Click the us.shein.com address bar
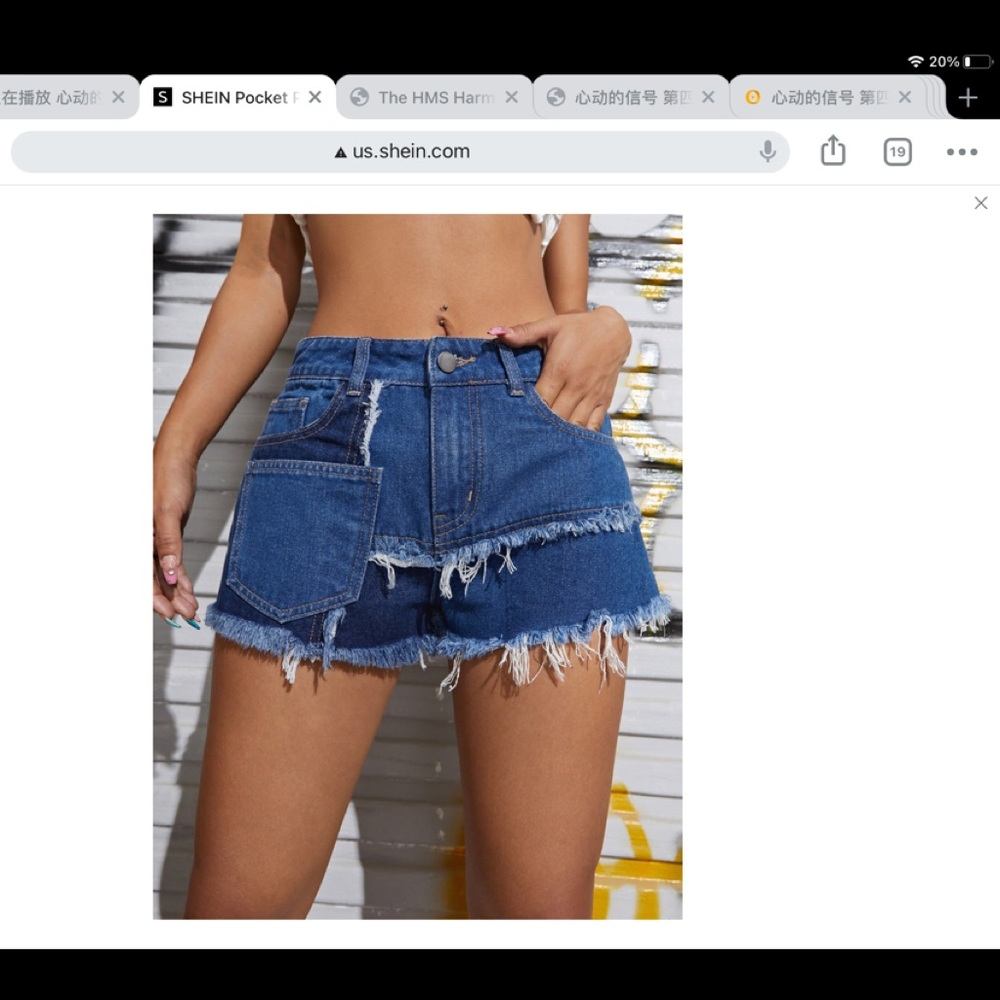1000x1000 pixels. coord(400,152)
